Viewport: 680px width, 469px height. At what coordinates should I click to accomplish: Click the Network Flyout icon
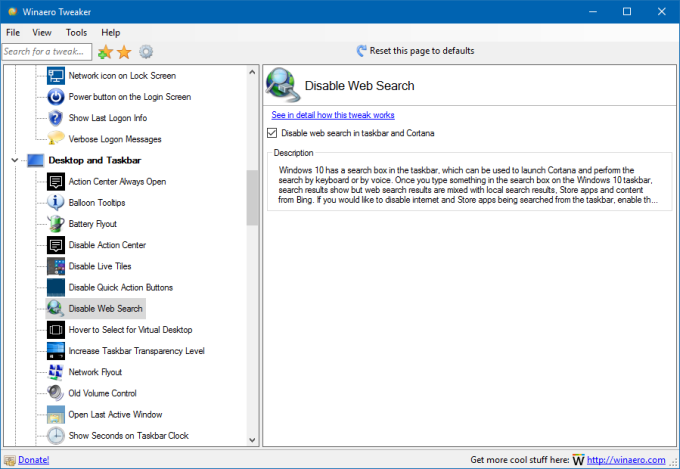pos(56,372)
